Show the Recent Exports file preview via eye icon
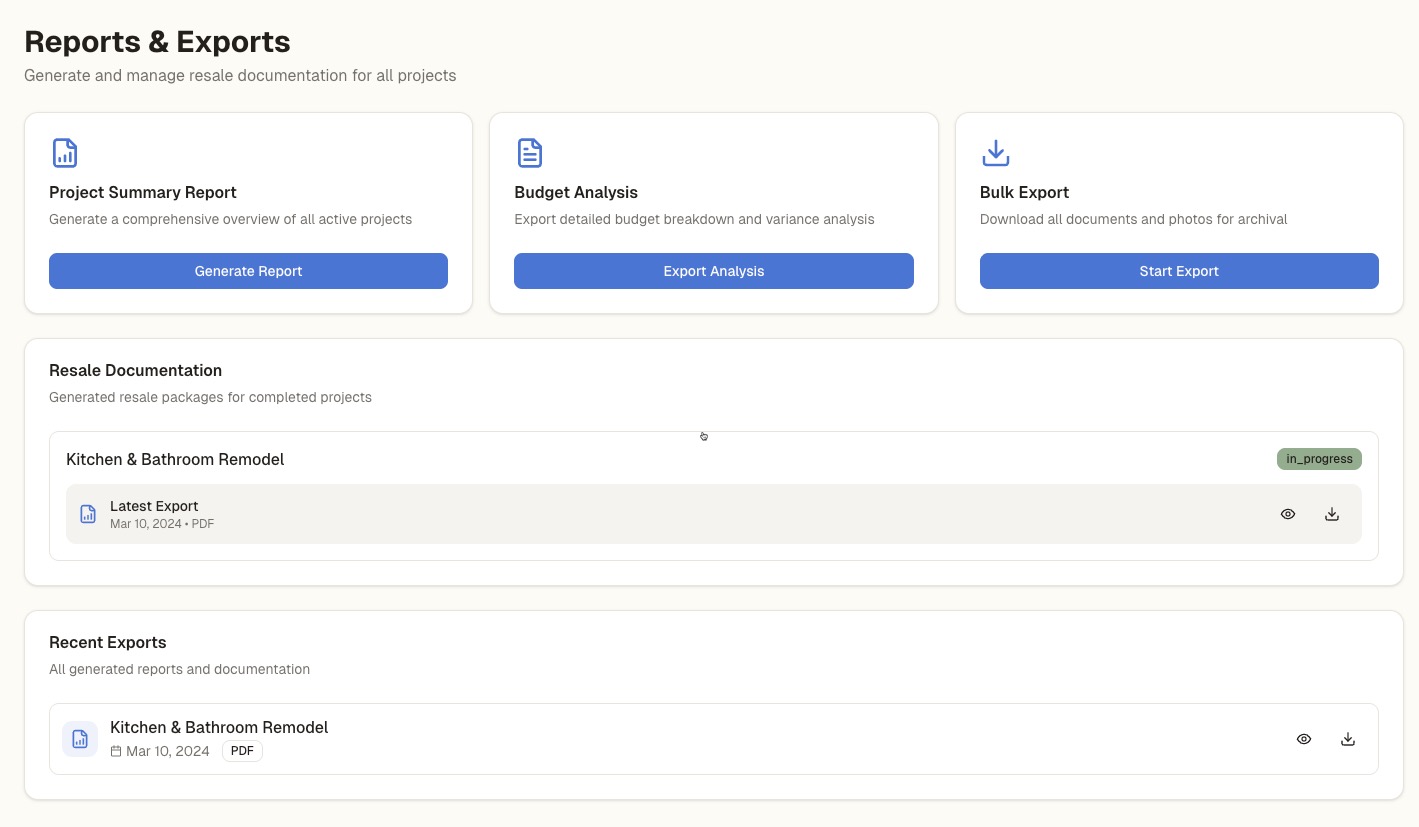The image size is (1419, 827). [x=1304, y=738]
